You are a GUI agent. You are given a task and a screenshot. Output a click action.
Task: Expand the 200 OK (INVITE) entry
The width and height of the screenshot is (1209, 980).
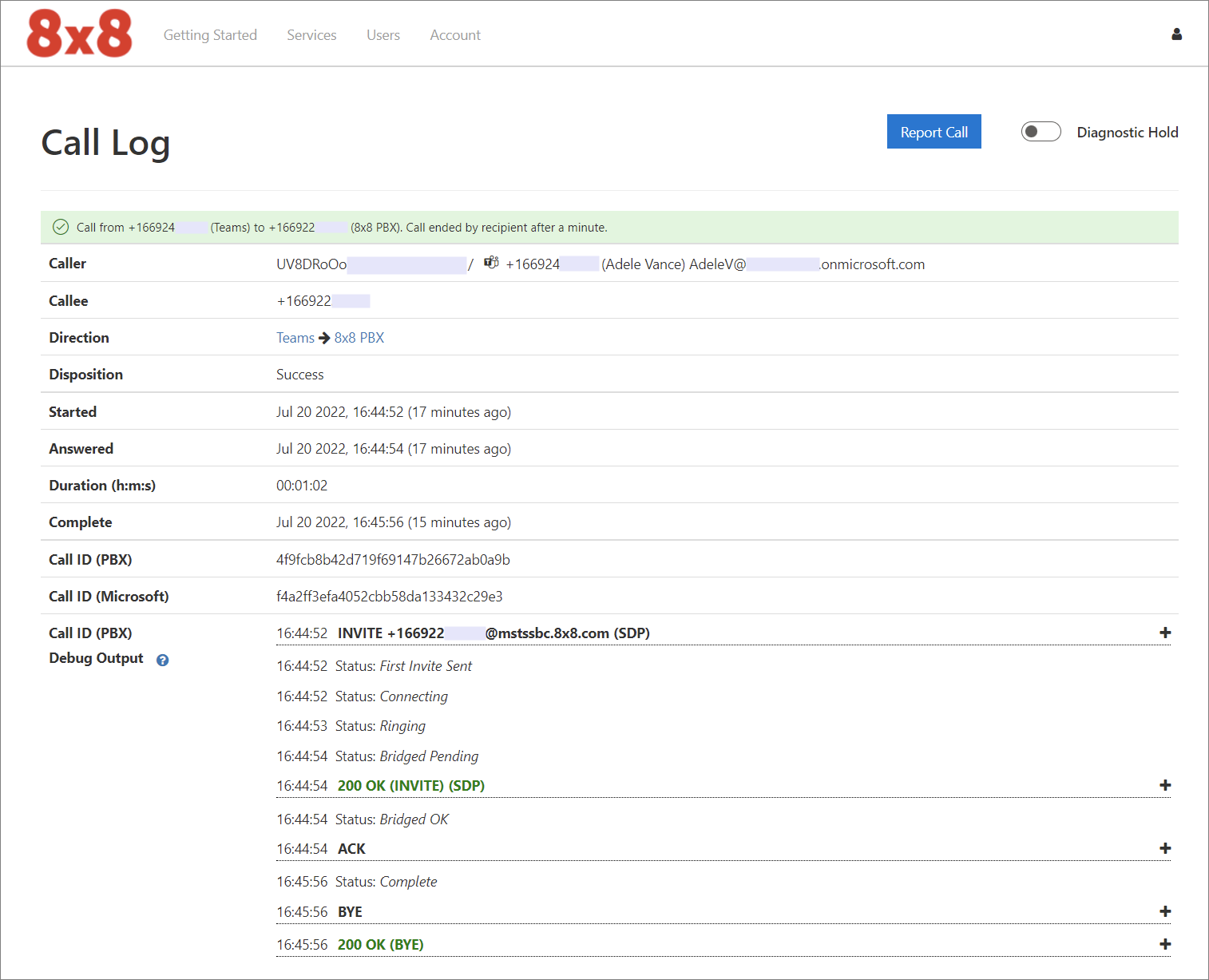pyautogui.click(x=1165, y=785)
